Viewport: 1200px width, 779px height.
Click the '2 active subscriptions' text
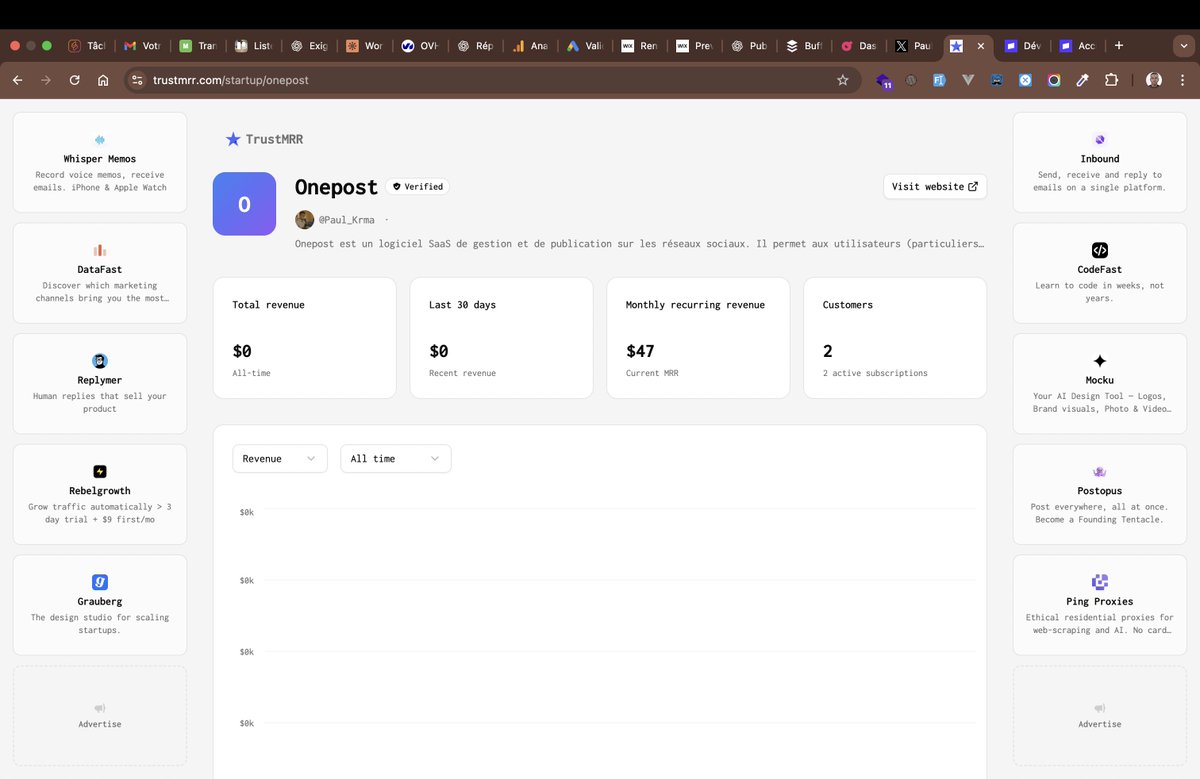875,373
